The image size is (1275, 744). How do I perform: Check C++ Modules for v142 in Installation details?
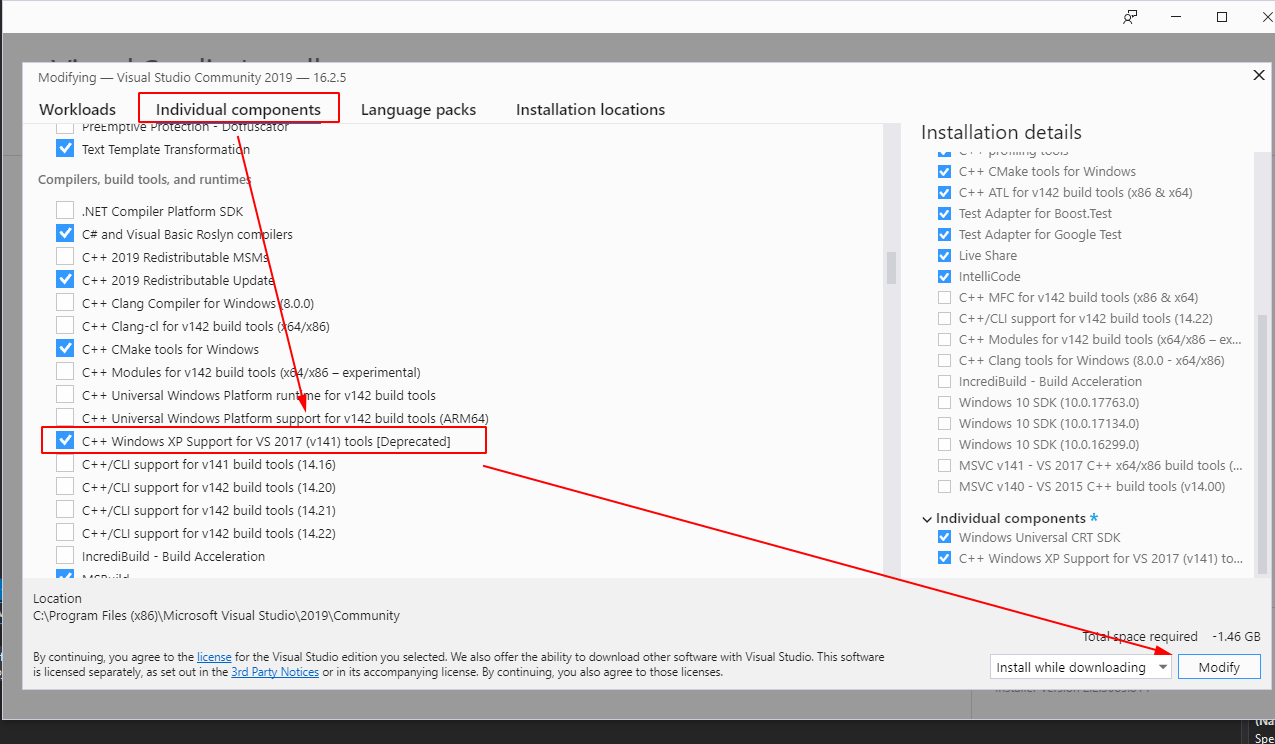pos(945,339)
